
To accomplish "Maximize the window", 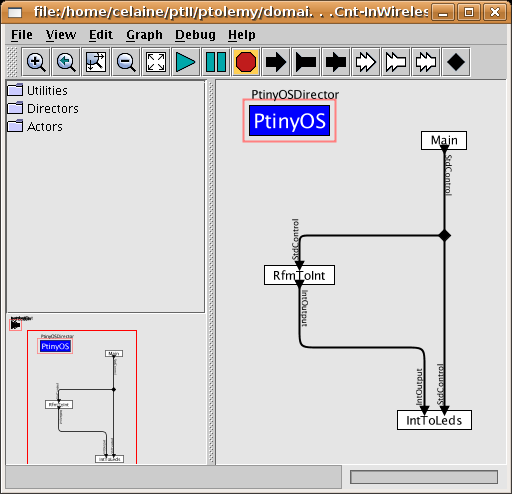I will click(469, 13).
